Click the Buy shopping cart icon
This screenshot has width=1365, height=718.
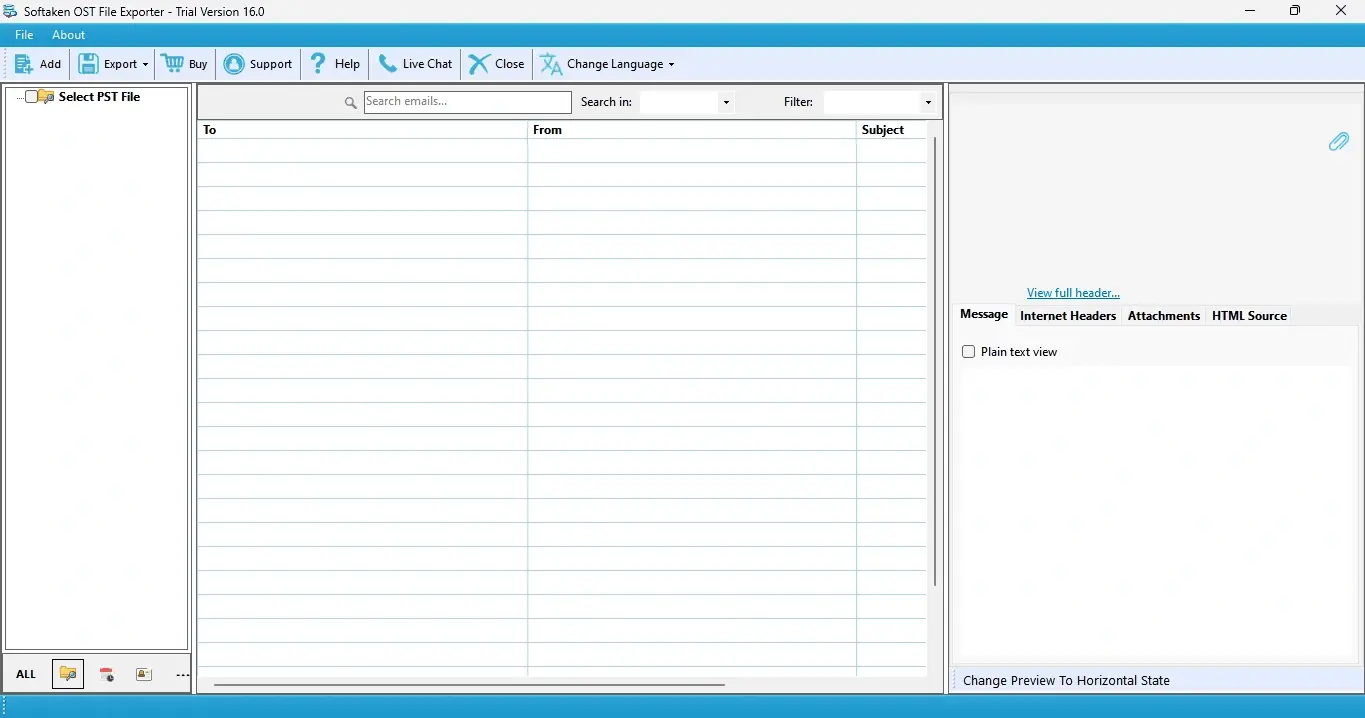[173, 64]
